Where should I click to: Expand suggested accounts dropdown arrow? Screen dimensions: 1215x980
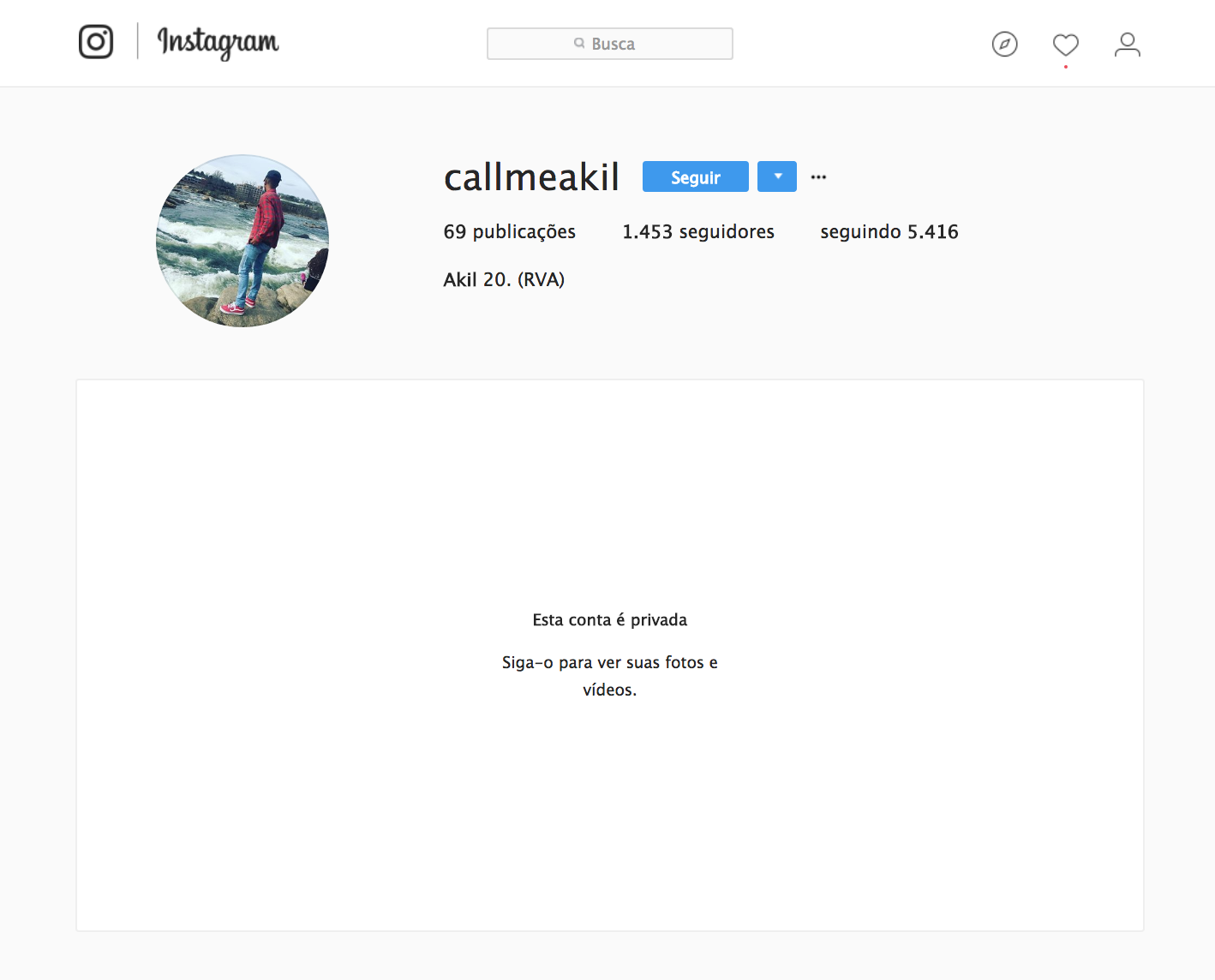pos(777,176)
